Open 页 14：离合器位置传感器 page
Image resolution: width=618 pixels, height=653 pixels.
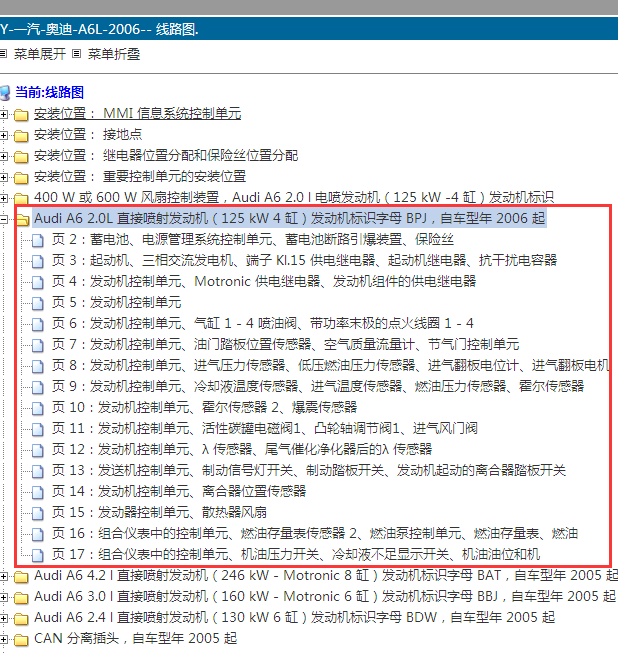[179, 491]
